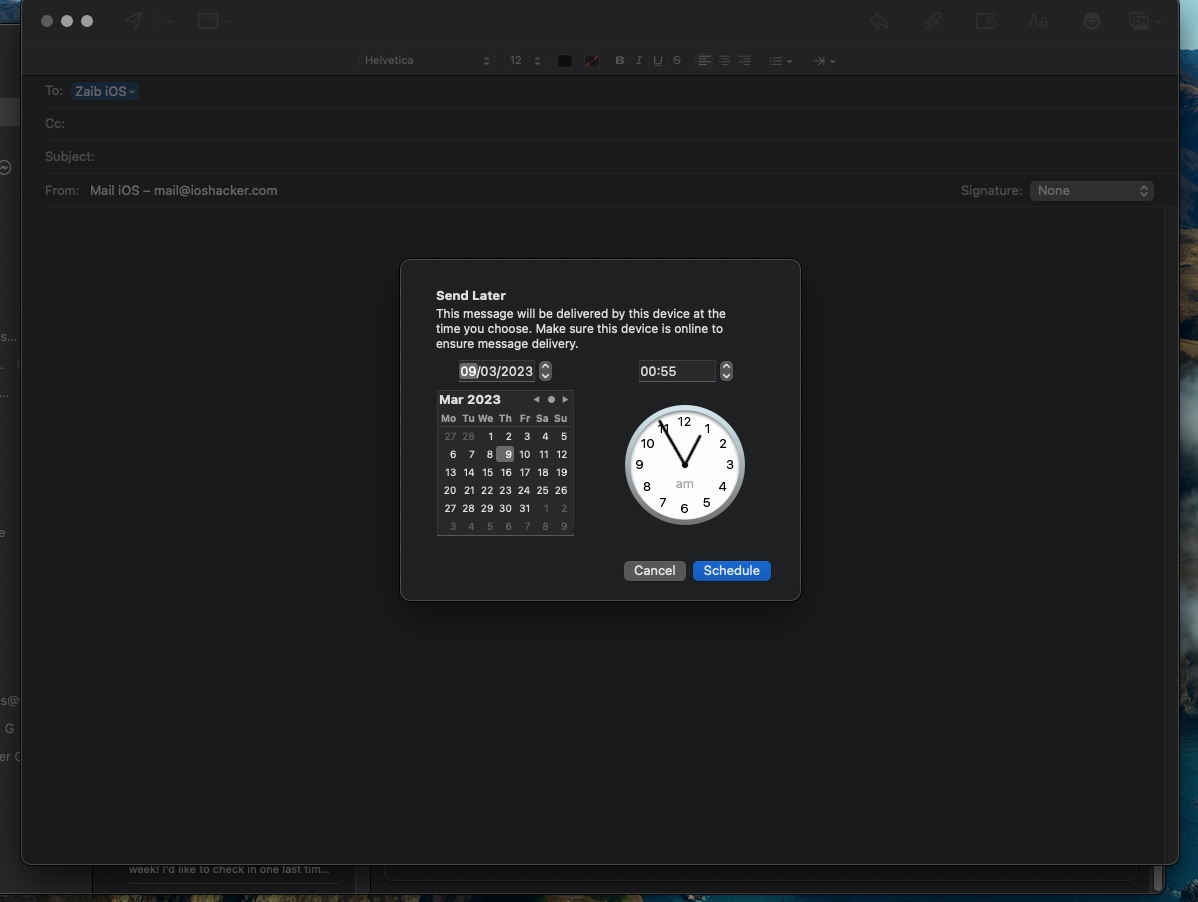The height and width of the screenshot is (902, 1198).
Task: Click the analog clock face
Action: 685,464
